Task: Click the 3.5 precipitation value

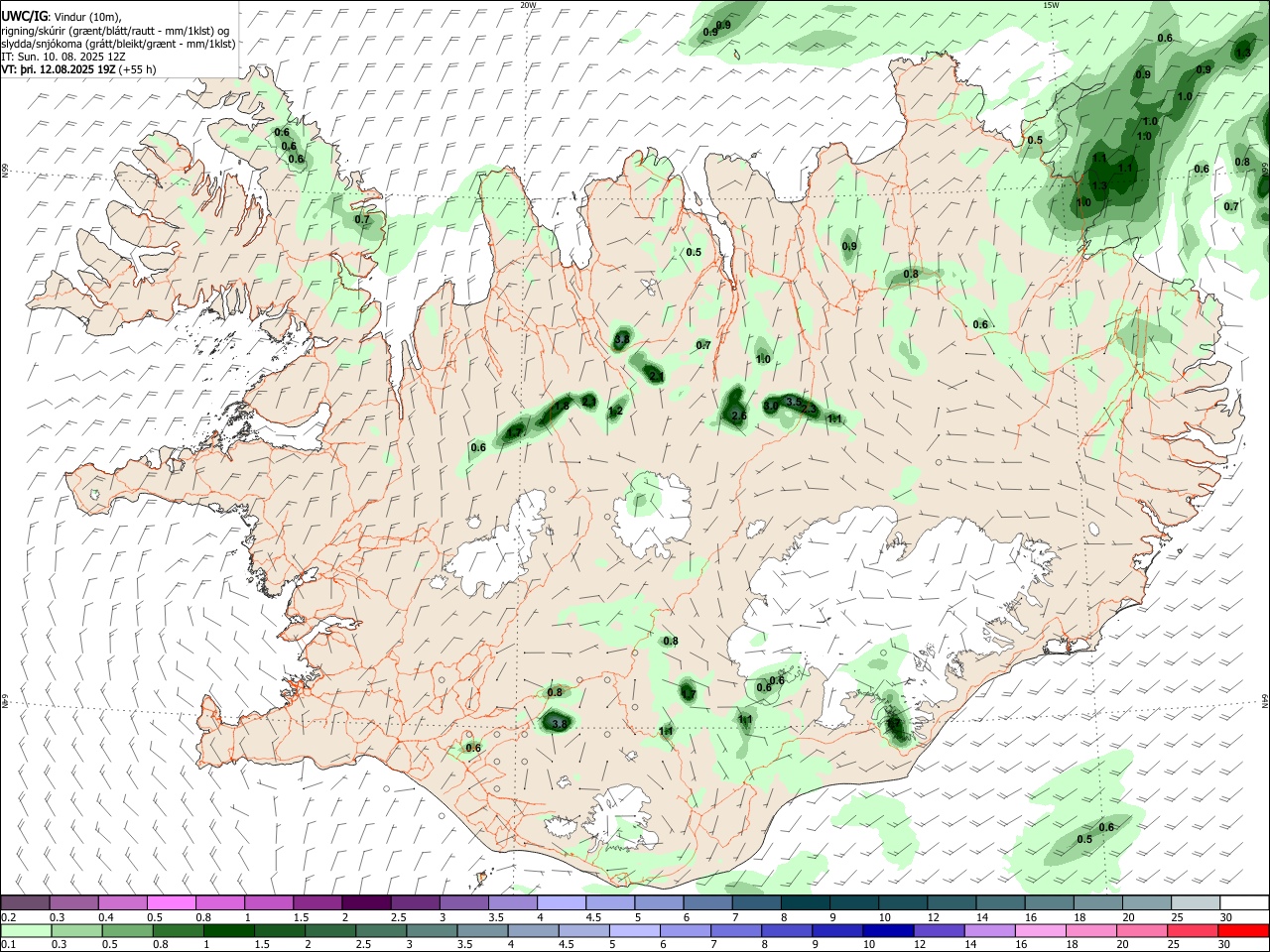Action: 793,401
